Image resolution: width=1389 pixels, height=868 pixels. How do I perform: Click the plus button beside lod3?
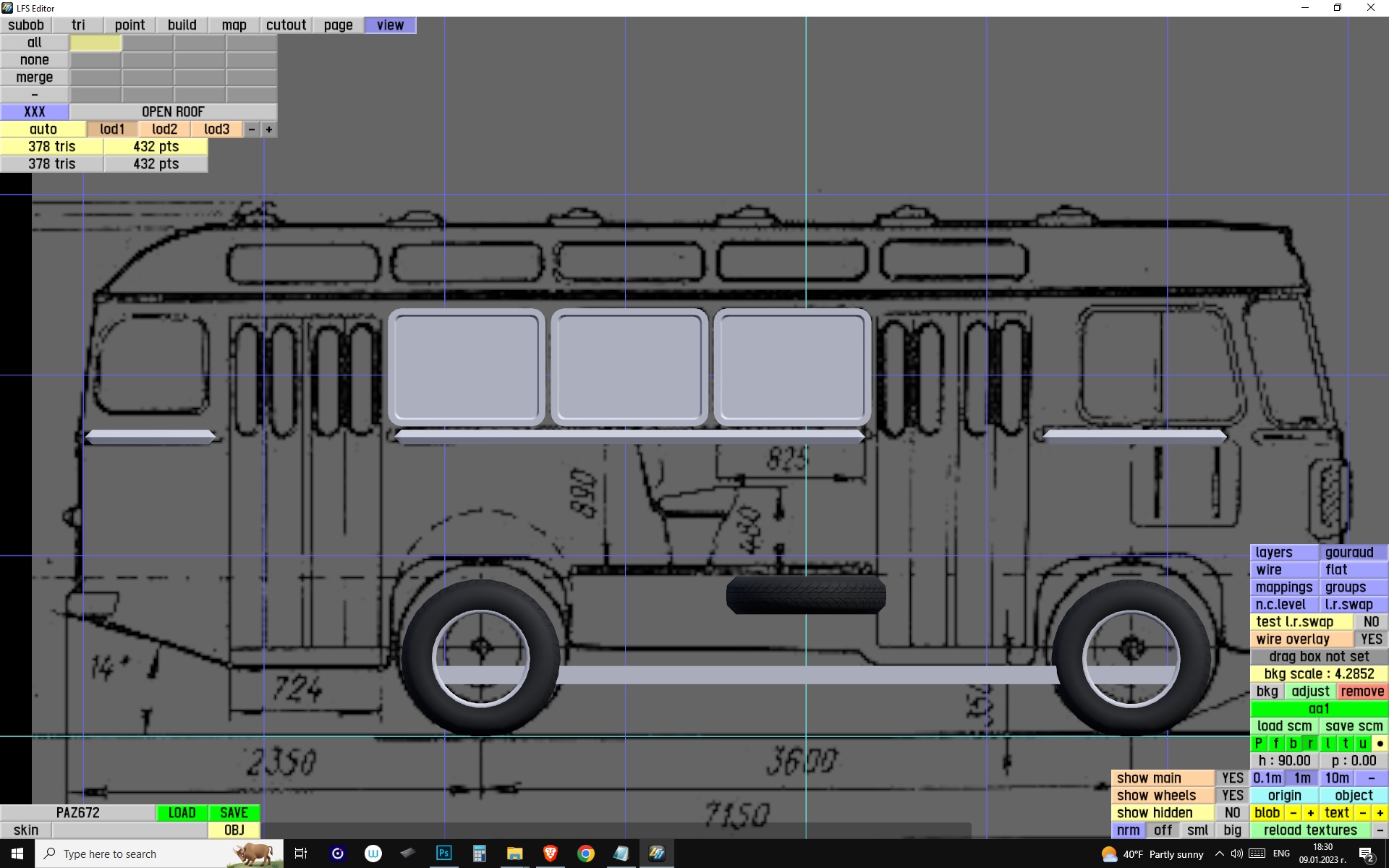click(269, 129)
